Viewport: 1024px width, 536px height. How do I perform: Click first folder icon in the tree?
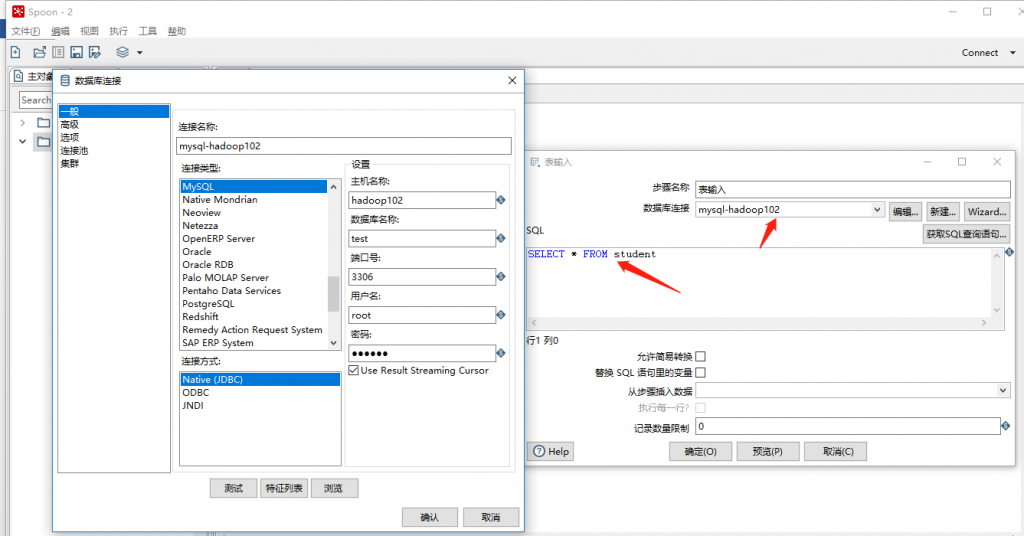tap(43, 123)
